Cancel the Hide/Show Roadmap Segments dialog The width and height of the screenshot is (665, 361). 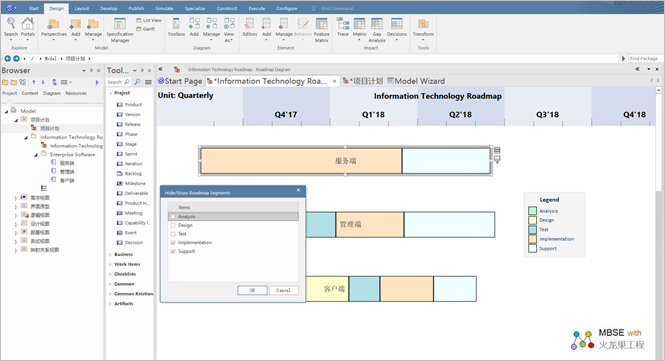click(x=283, y=290)
